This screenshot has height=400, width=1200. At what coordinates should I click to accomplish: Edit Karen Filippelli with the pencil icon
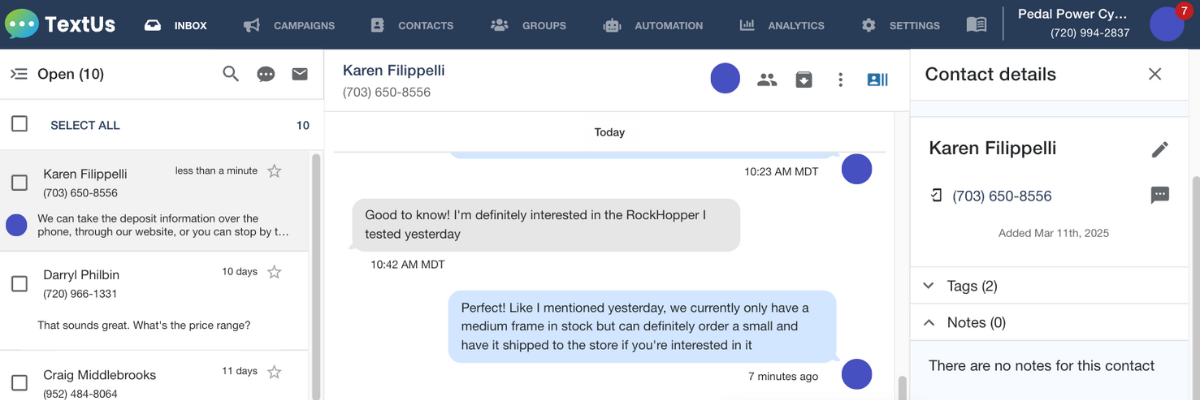coord(1160,149)
